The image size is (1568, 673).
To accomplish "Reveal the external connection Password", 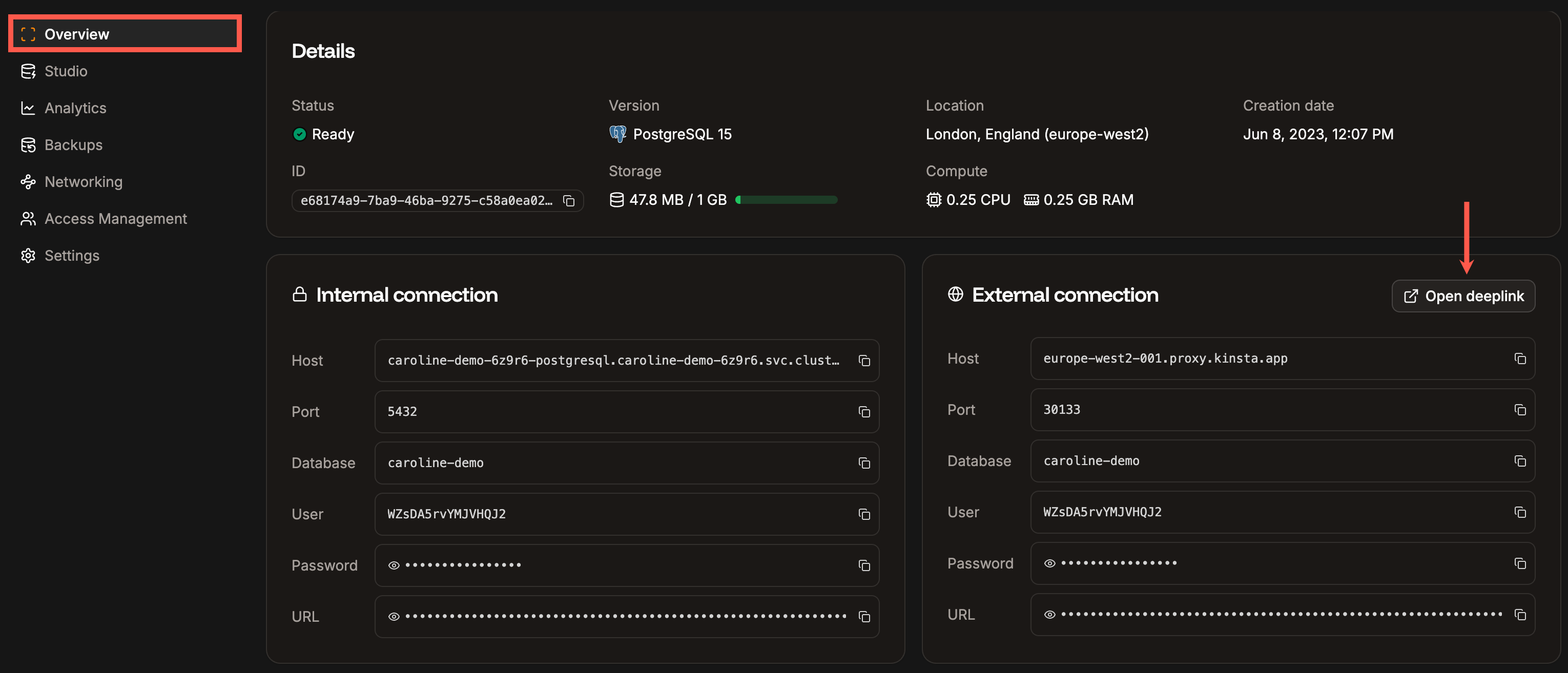I will [x=1049, y=563].
